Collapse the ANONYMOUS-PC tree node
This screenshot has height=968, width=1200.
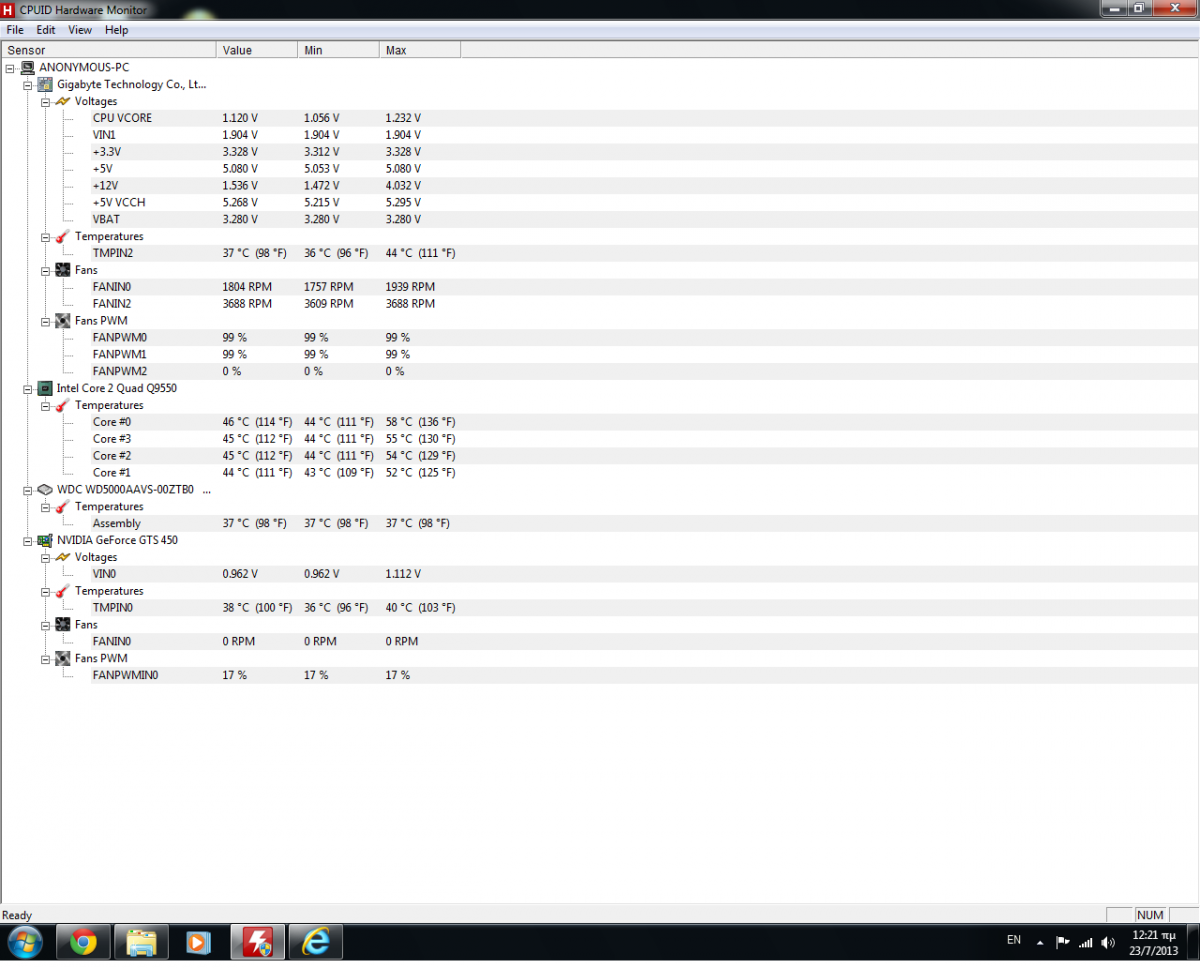point(9,68)
